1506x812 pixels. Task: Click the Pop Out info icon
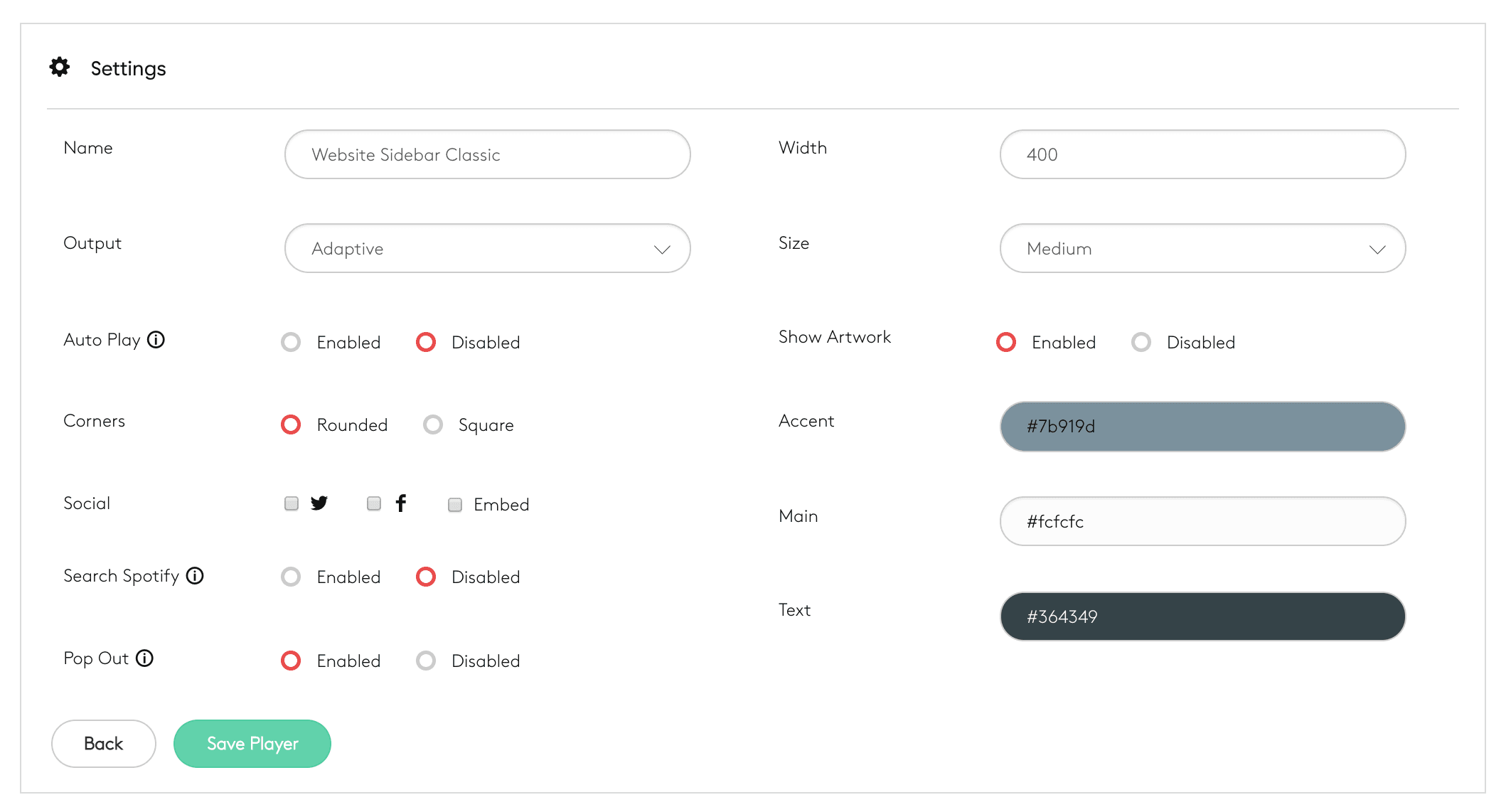pyautogui.click(x=144, y=658)
